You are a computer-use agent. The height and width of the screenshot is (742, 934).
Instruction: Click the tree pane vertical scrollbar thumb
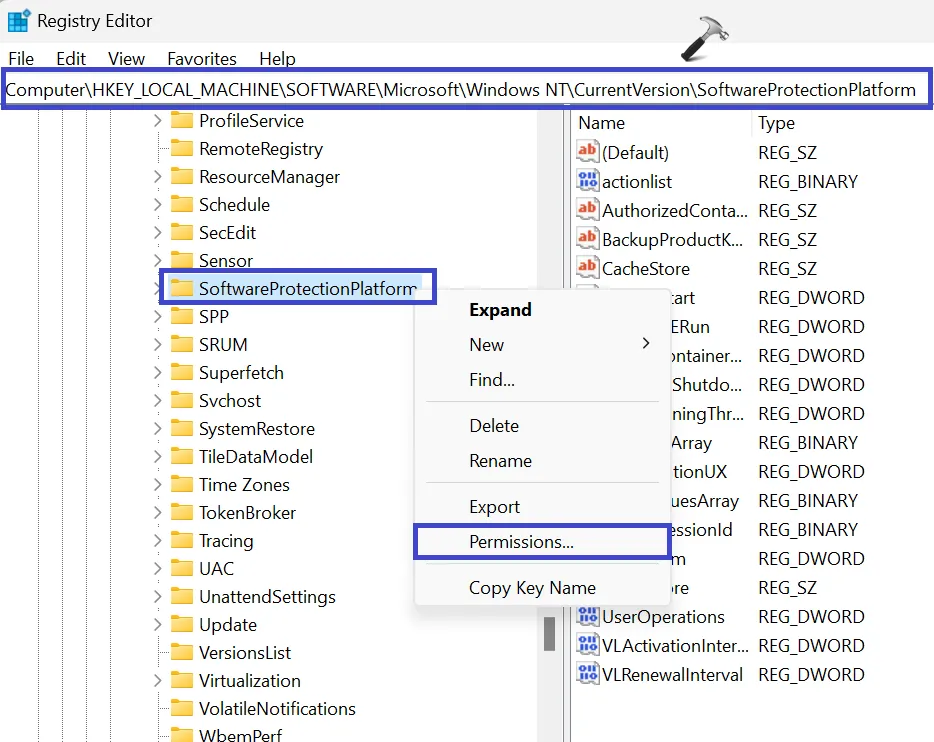[x=549, y=633]
